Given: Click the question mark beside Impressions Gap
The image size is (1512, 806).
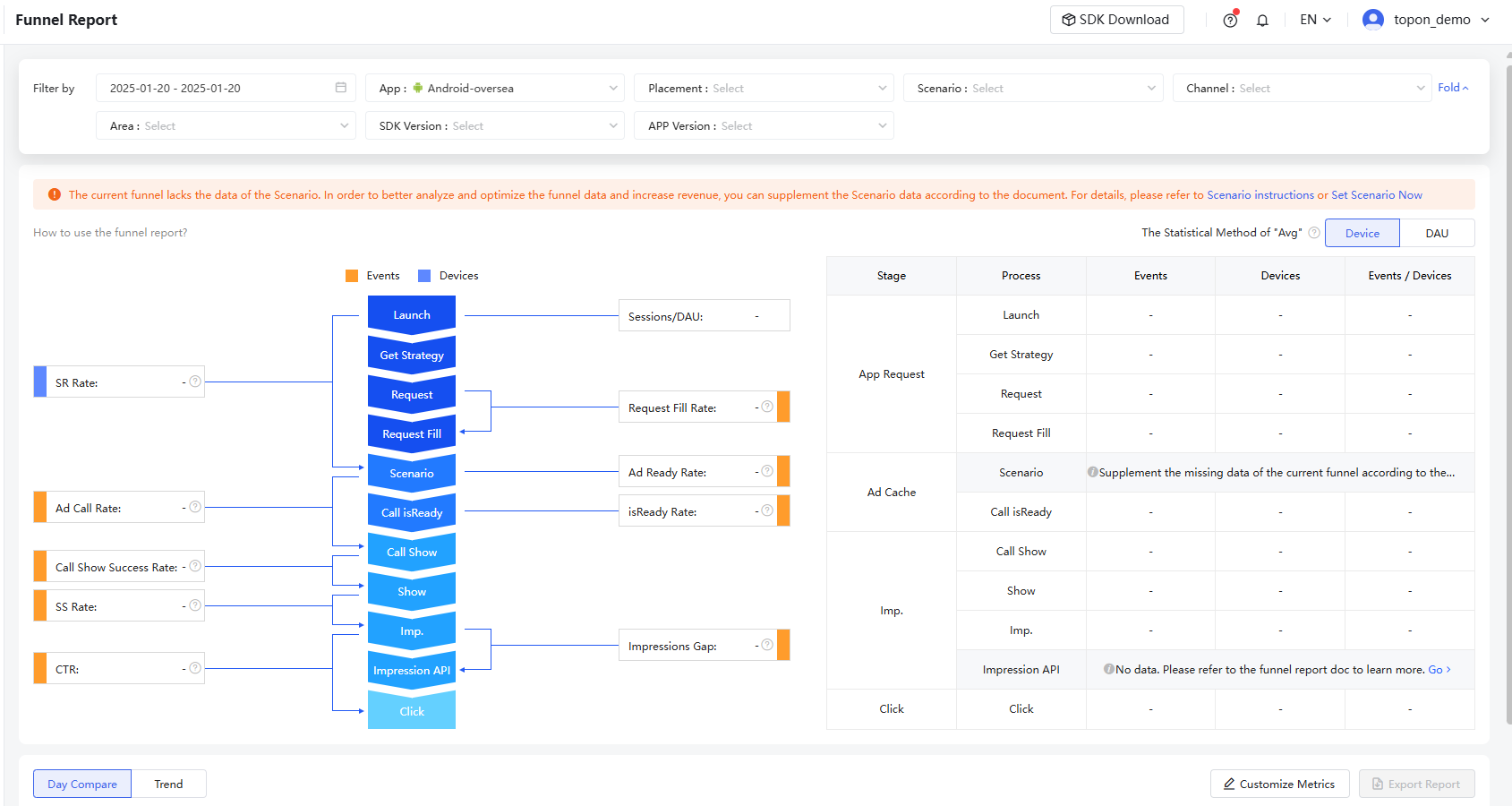Looking at the screenshot, I should coord(767,644).
